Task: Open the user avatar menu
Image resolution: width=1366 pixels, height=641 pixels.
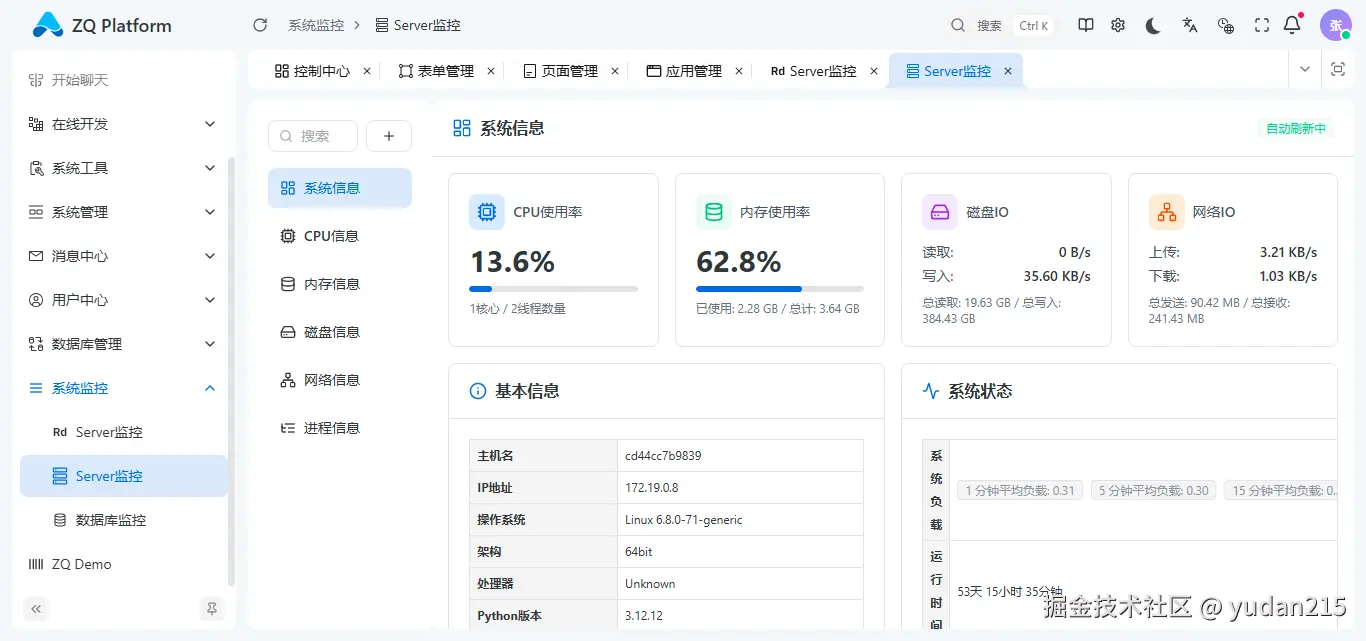Action: (x=1336, y=25)
